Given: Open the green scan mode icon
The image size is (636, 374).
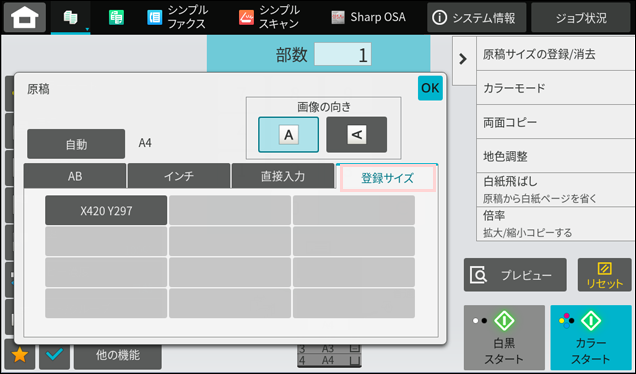Looking at the screenshot, I should click(116, 17).
